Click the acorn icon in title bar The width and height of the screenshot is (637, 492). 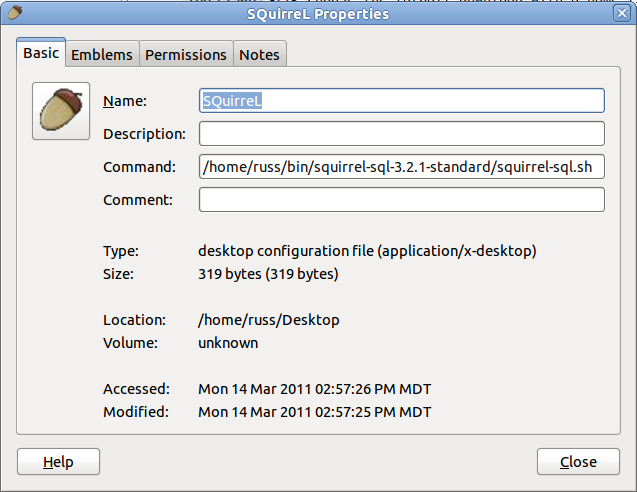point(15,13)
